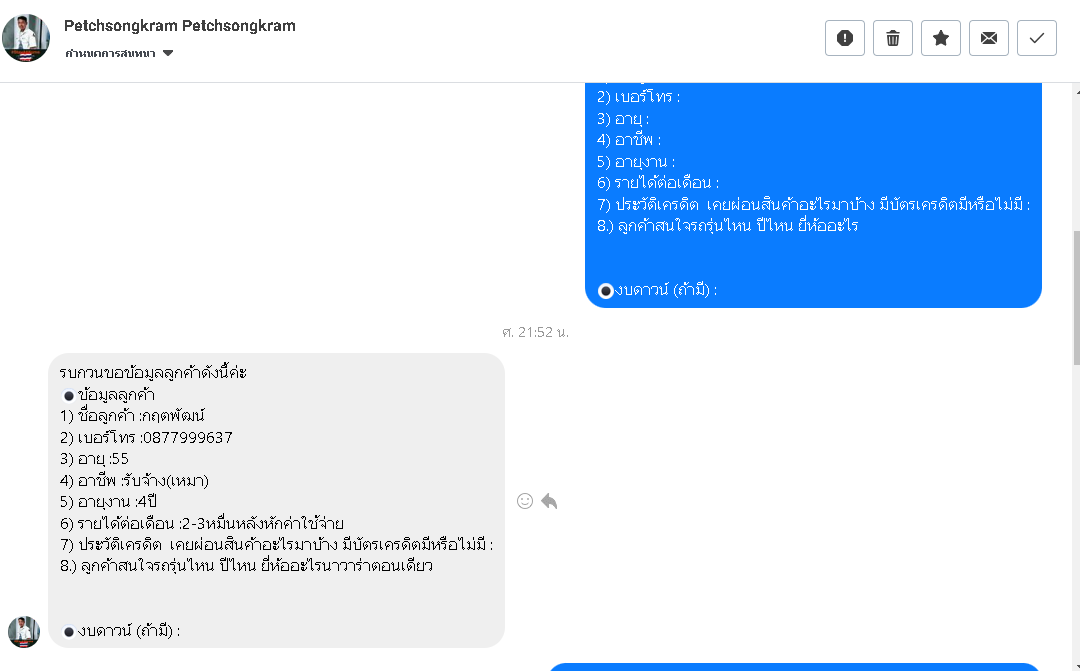Mark conversation as spam with exclamation icon
Viewport: 1080px width, 671px height.
pos(845,38)
